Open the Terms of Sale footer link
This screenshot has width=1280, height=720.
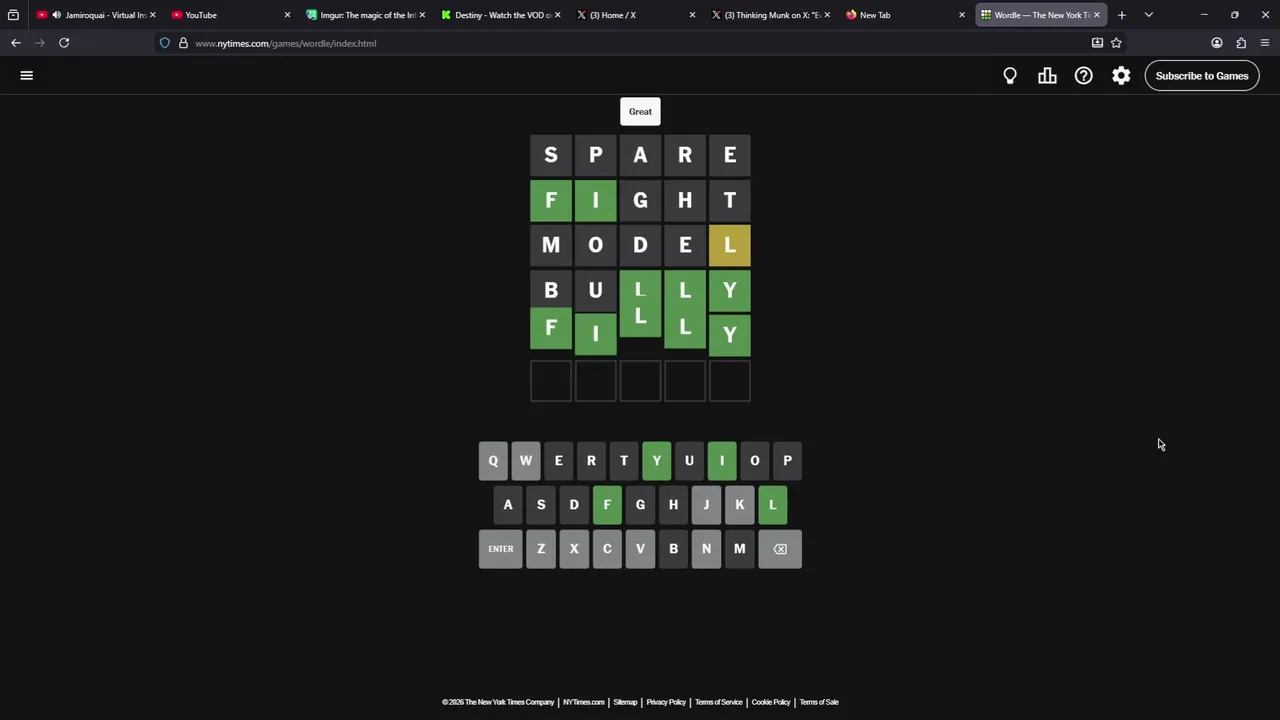coord(819,702)
